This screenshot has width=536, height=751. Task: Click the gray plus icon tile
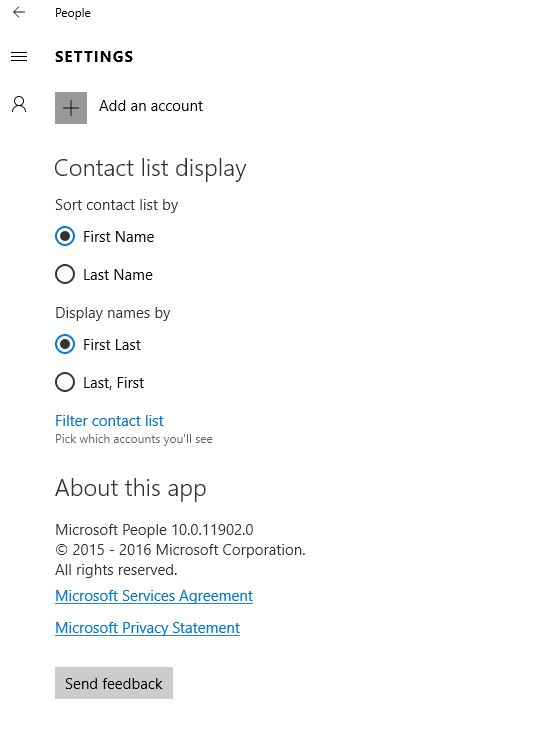[71, 108]
